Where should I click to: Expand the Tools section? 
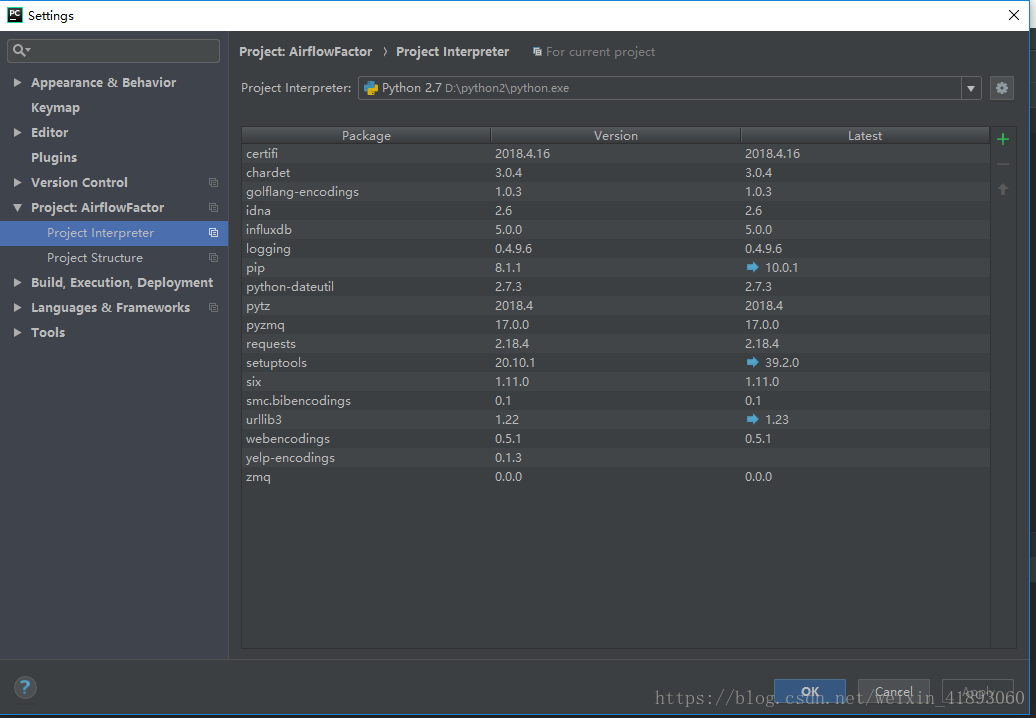click(17, 332)
